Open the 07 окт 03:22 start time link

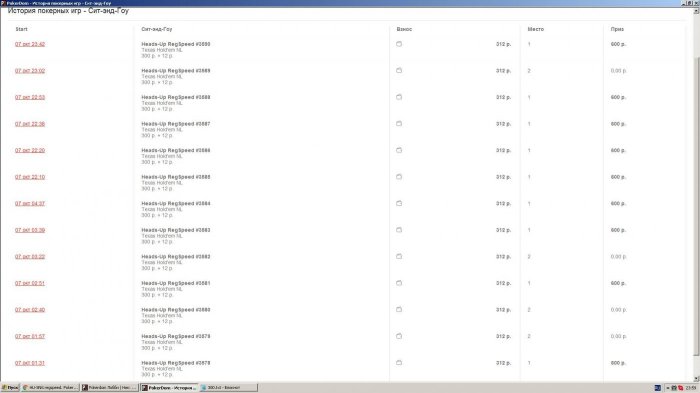[x=30, y=257]
